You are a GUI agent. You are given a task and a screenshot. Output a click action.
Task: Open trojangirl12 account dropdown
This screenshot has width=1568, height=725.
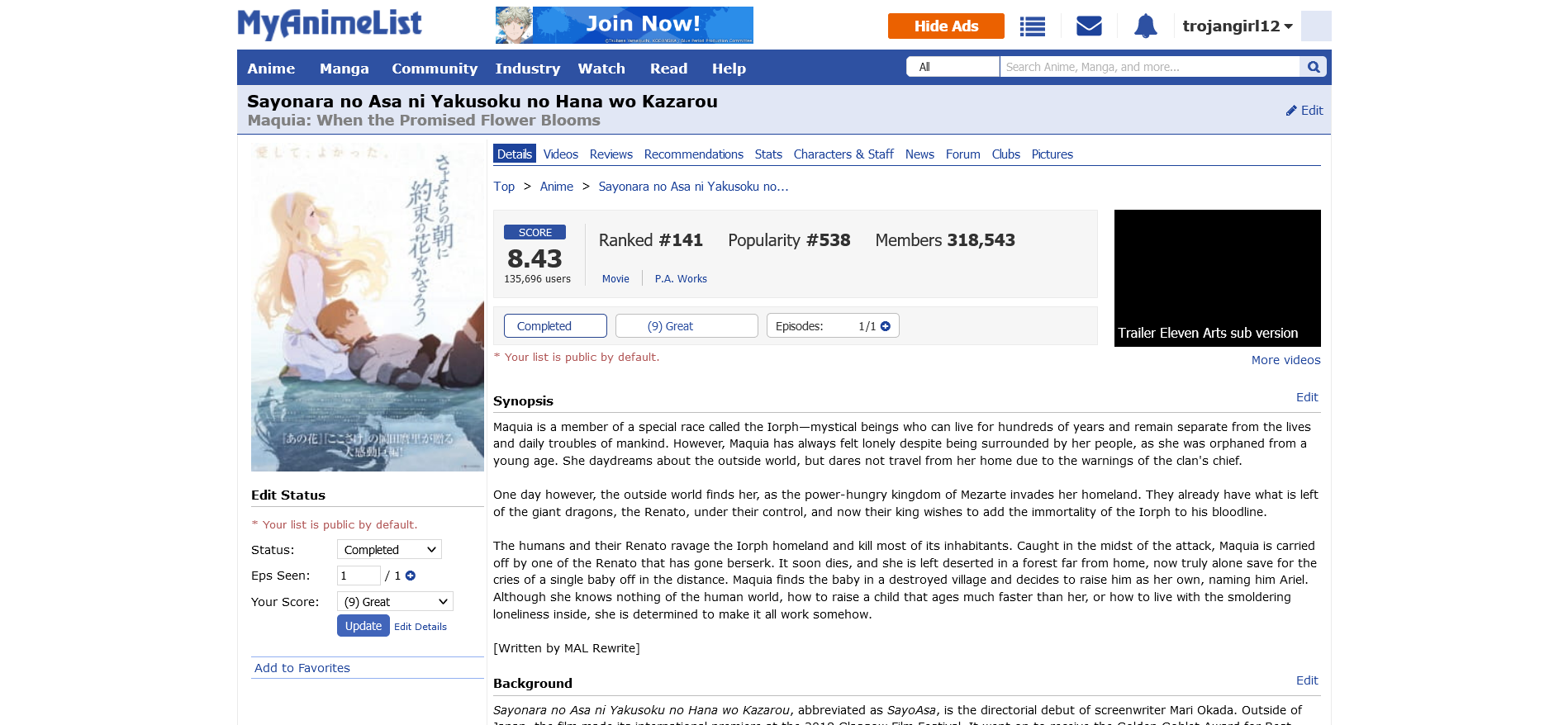1237,26
